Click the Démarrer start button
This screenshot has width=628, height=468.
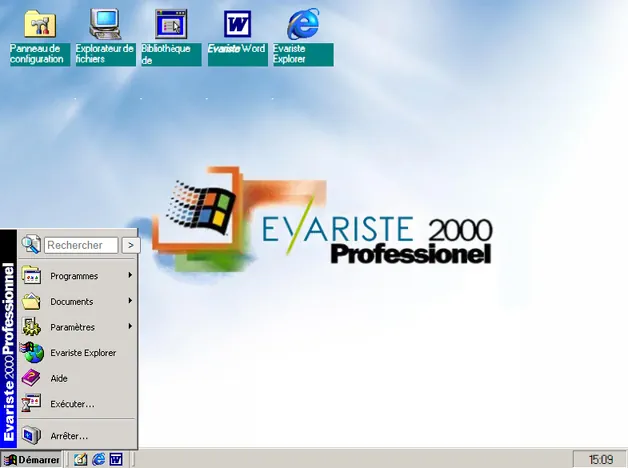coord(31,460)
